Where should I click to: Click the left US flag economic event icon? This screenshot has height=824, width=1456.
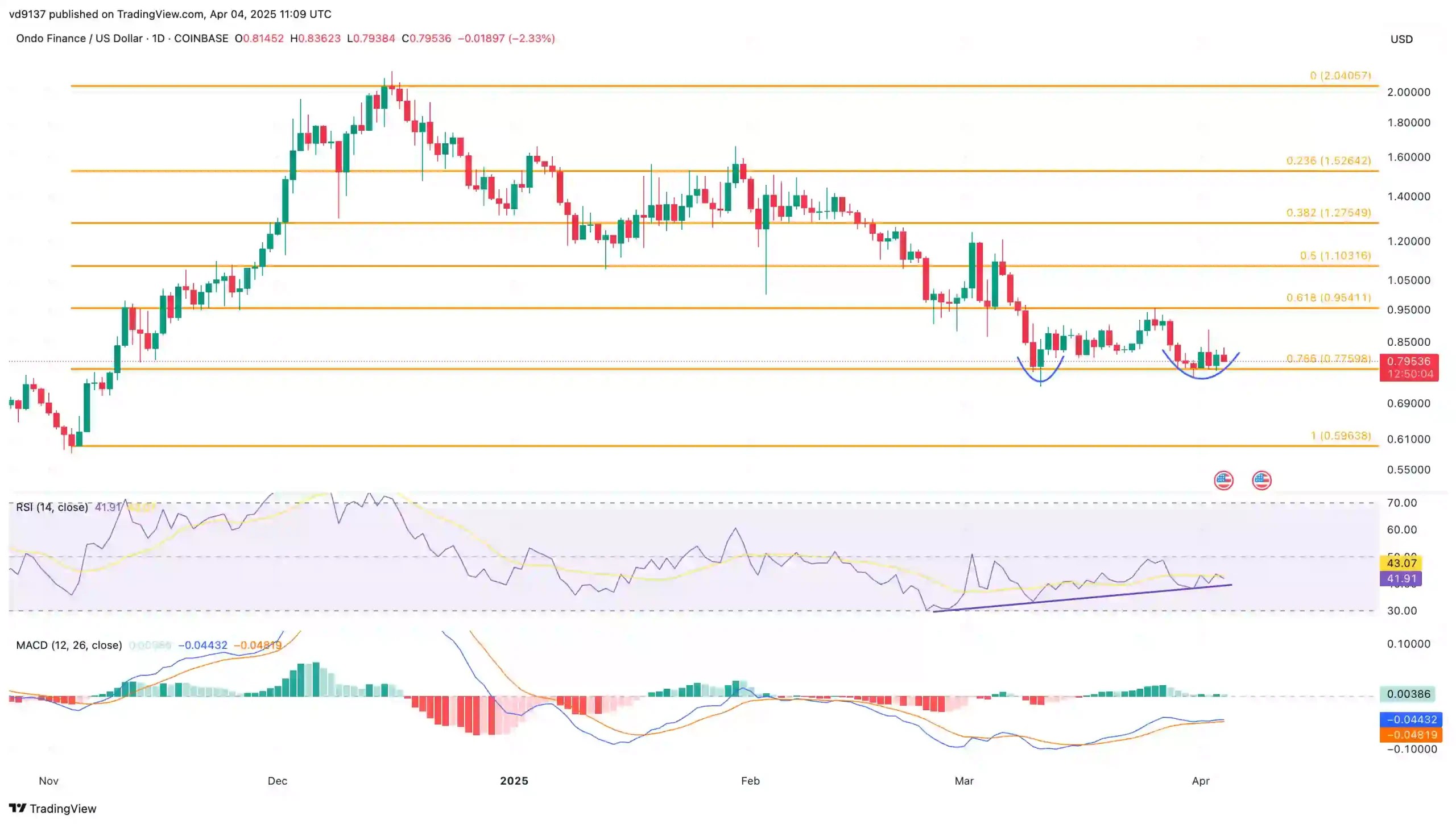[1223, 481]
